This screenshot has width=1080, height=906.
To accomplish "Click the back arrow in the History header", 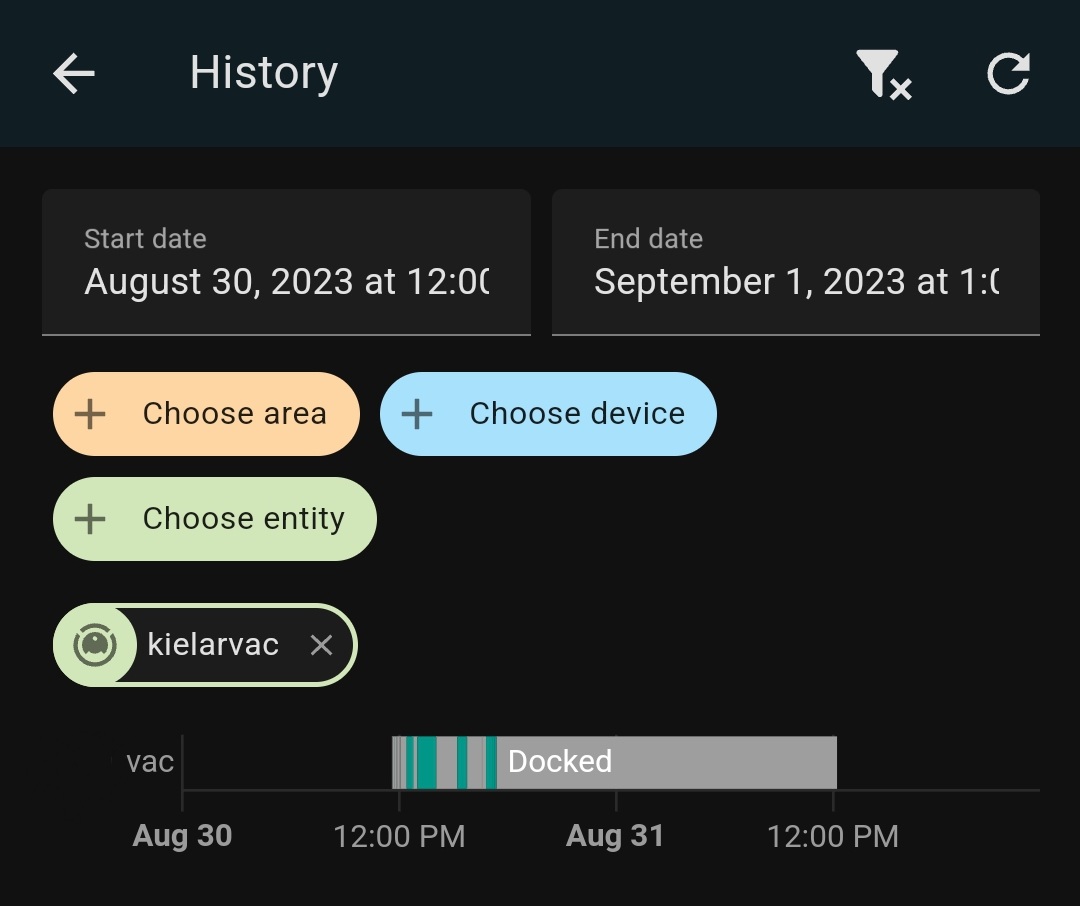I will point(72,72).
